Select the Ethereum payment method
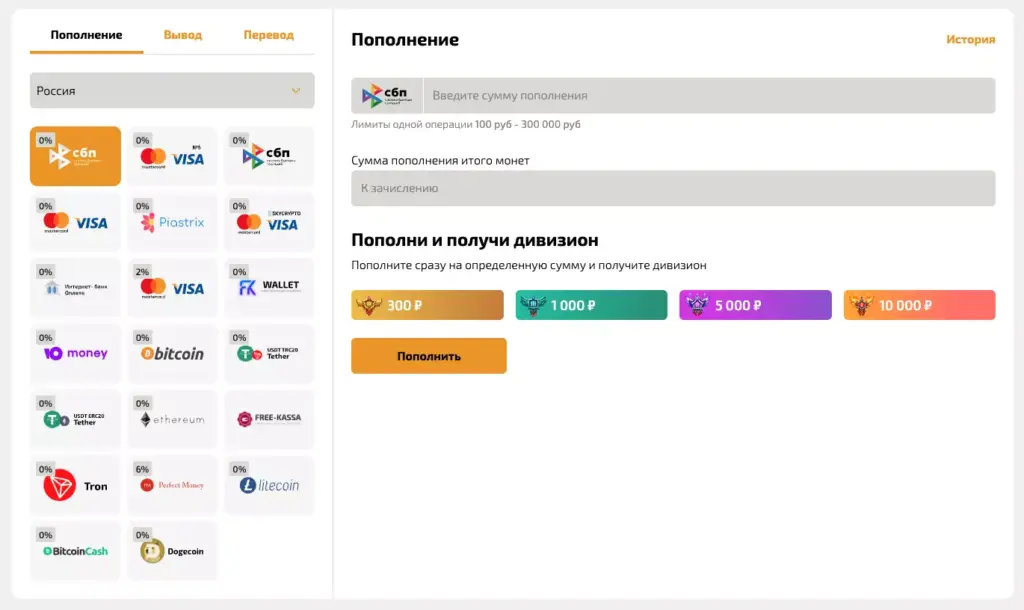Image resolution: width=1024 pixels, height=610 pixels. coord(172,418)
